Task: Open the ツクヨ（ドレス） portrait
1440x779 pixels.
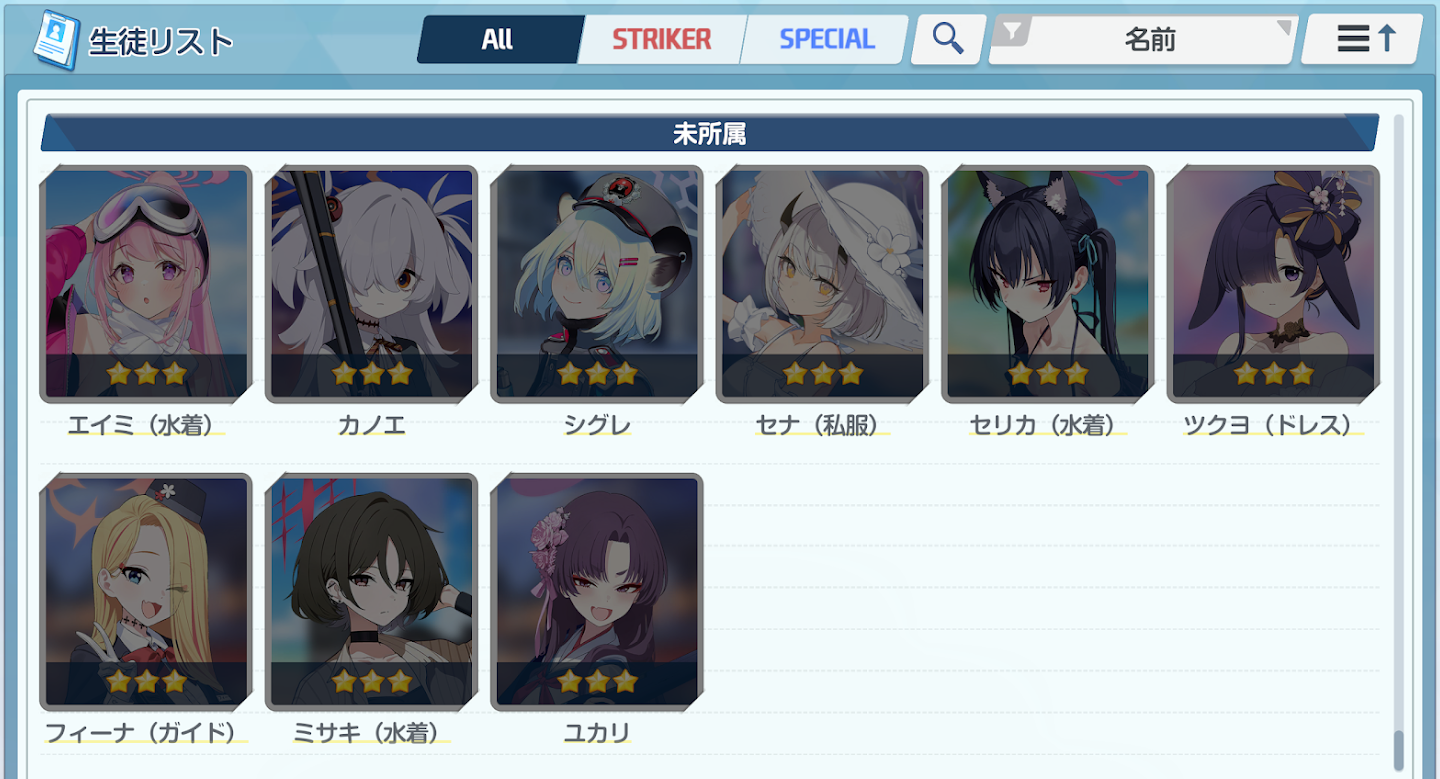Action: (x=1273, y=284)
